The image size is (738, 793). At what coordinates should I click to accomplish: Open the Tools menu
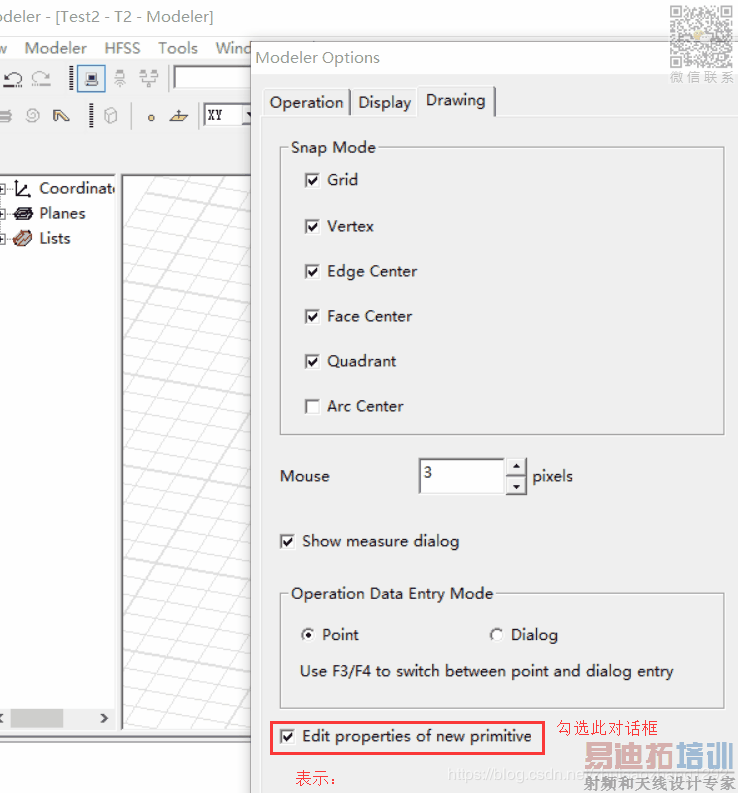pyautogui.click(x=178, y=48)
